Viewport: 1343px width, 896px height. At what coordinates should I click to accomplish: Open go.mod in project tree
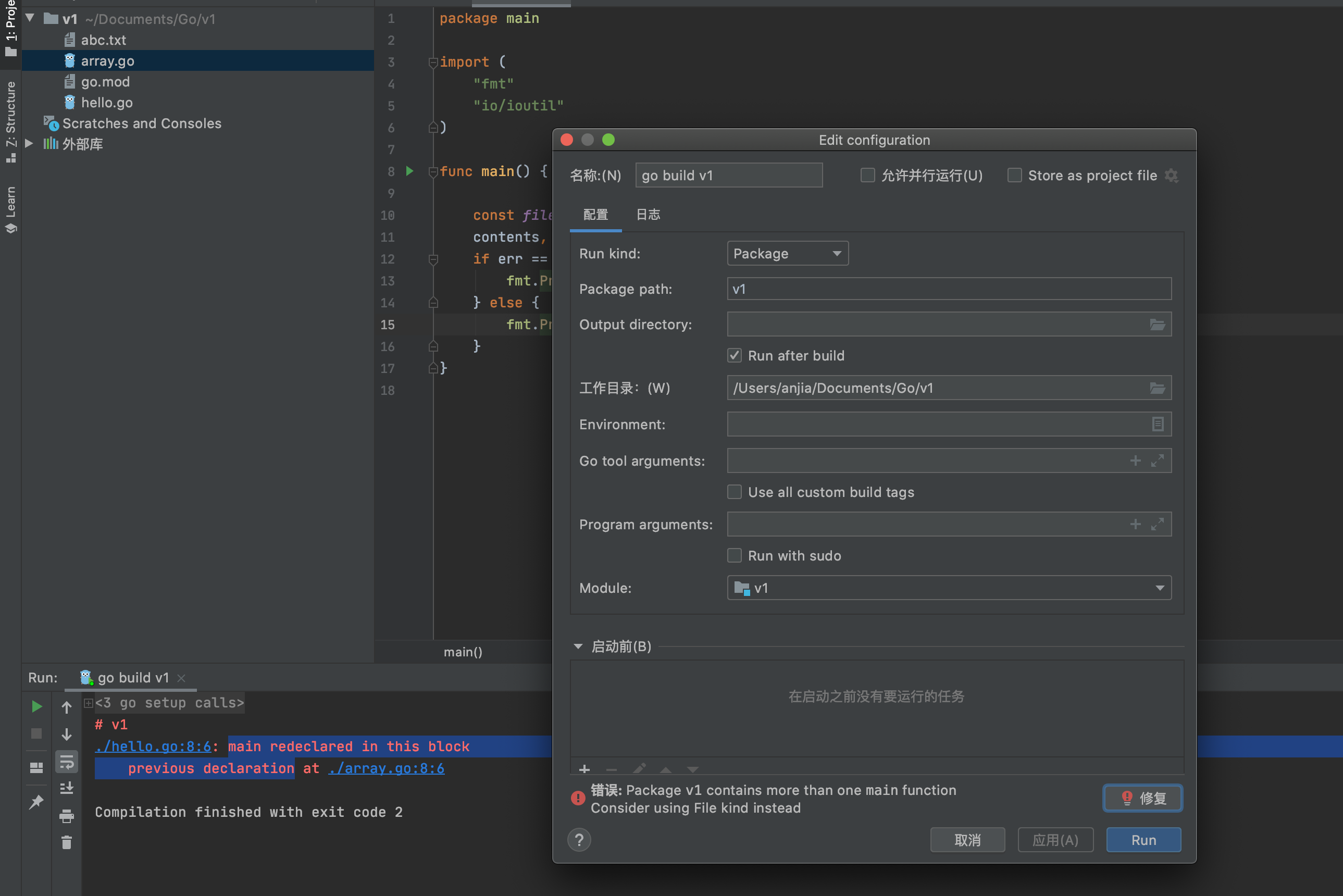pos(105,82)
